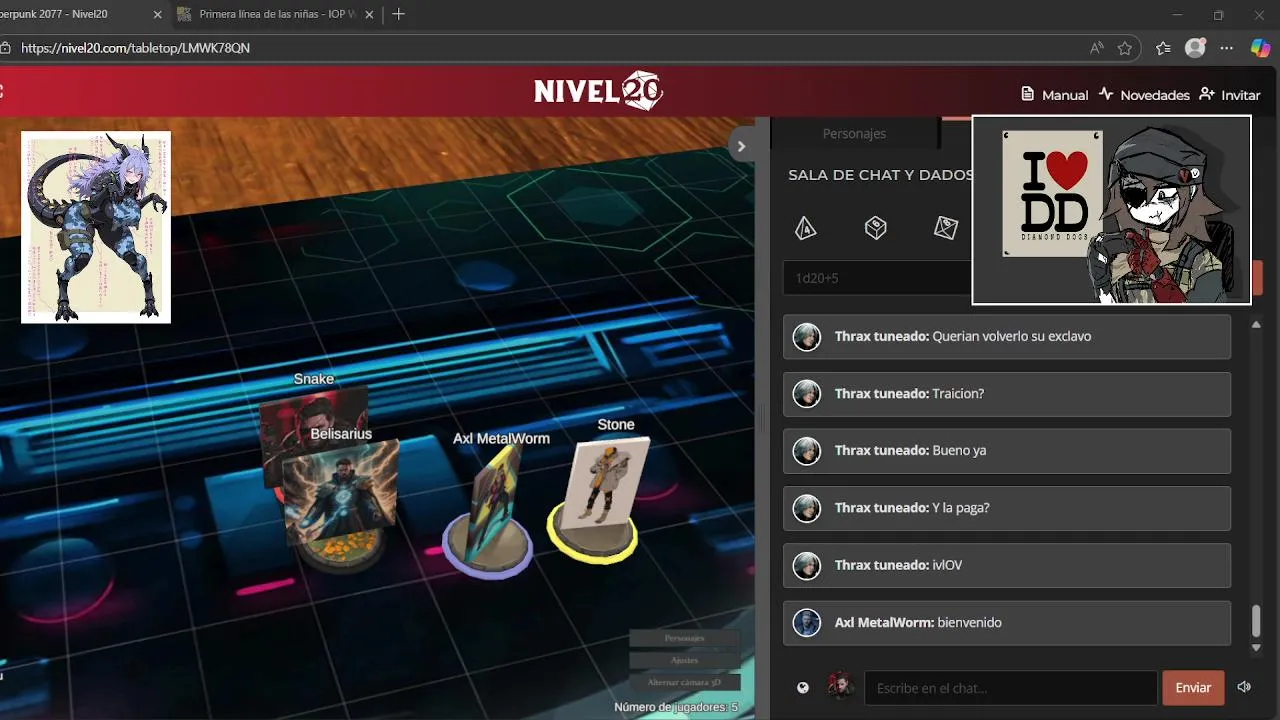1280x720 pixels.
Task: Click your avatar next to chat input
Action: pyautogui.click(x=841, y=687)
